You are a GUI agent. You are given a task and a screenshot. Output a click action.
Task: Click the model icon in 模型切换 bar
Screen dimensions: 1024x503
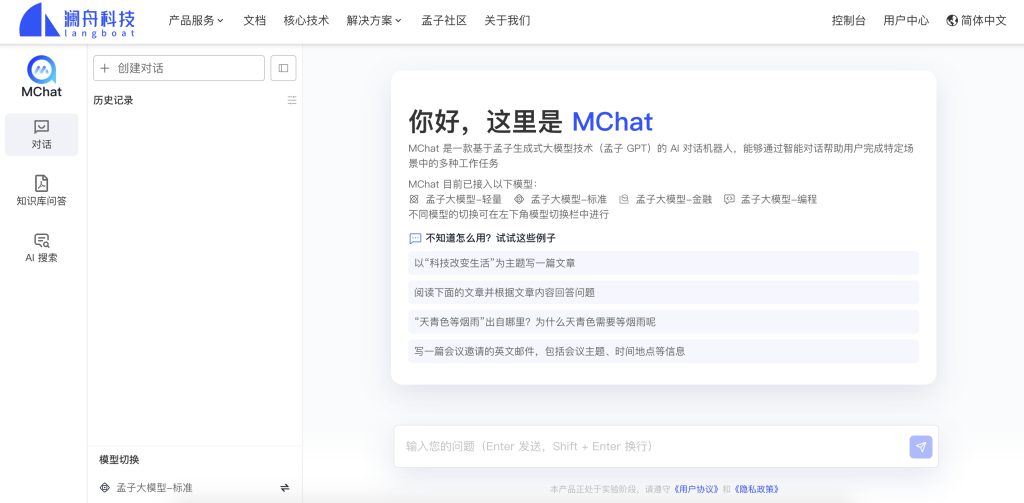(104, 487)
